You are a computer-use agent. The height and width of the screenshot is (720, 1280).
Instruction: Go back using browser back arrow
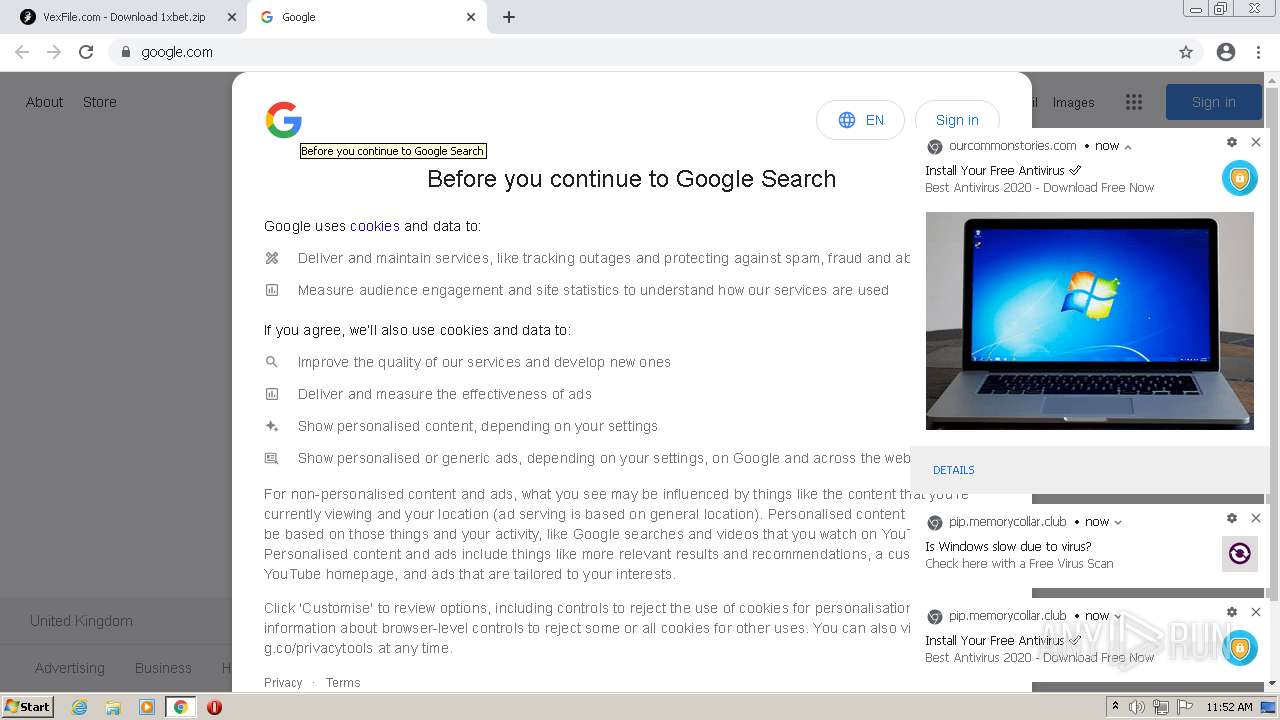22,52
